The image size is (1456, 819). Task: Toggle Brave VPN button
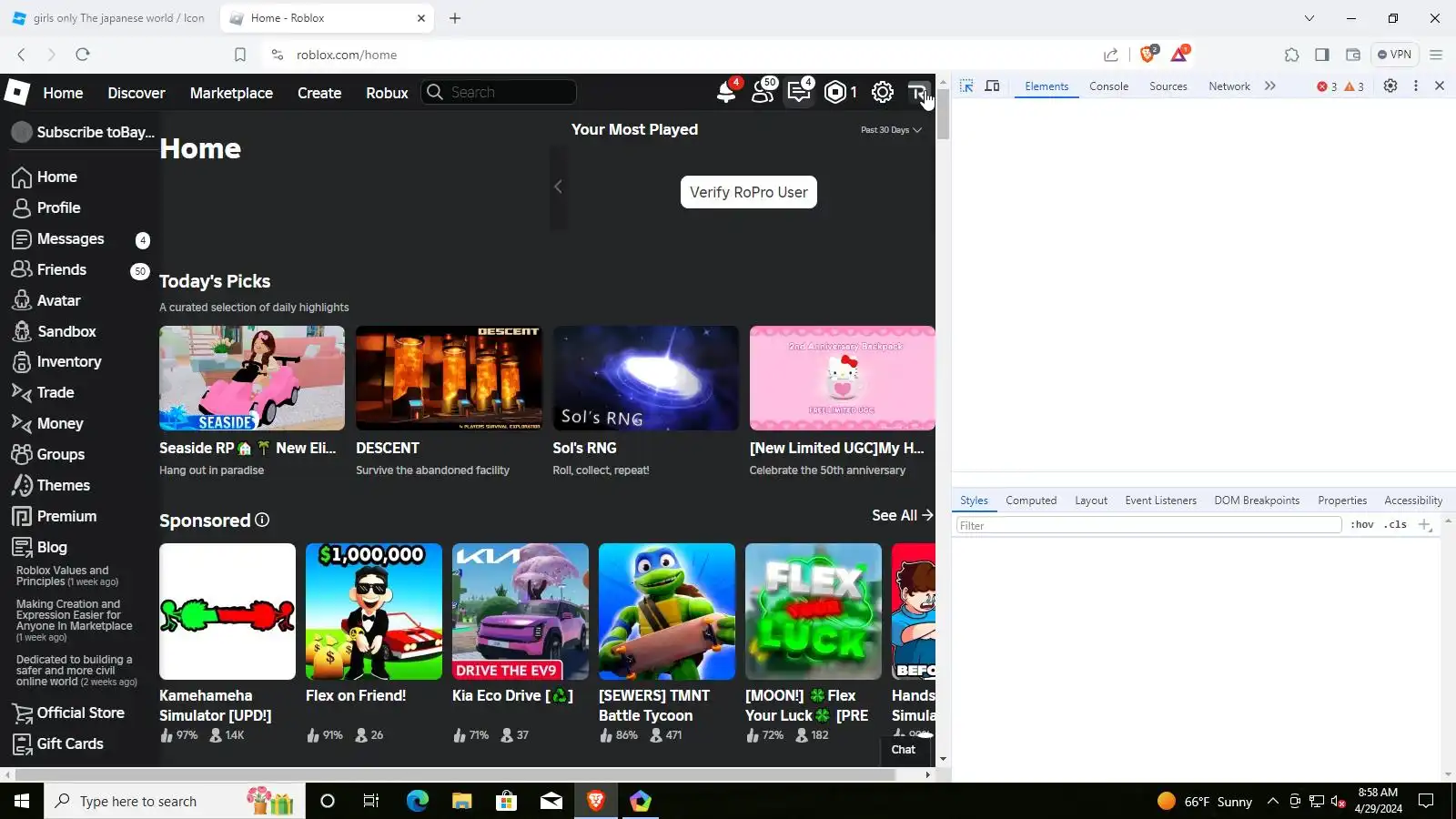(1394, 55)
